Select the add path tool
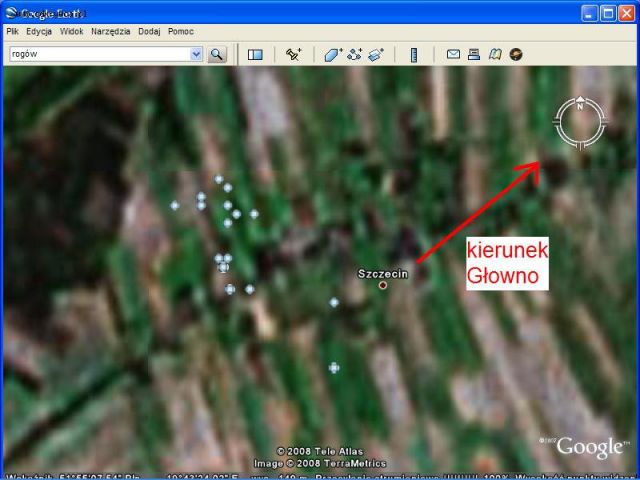 pos(355,54)
